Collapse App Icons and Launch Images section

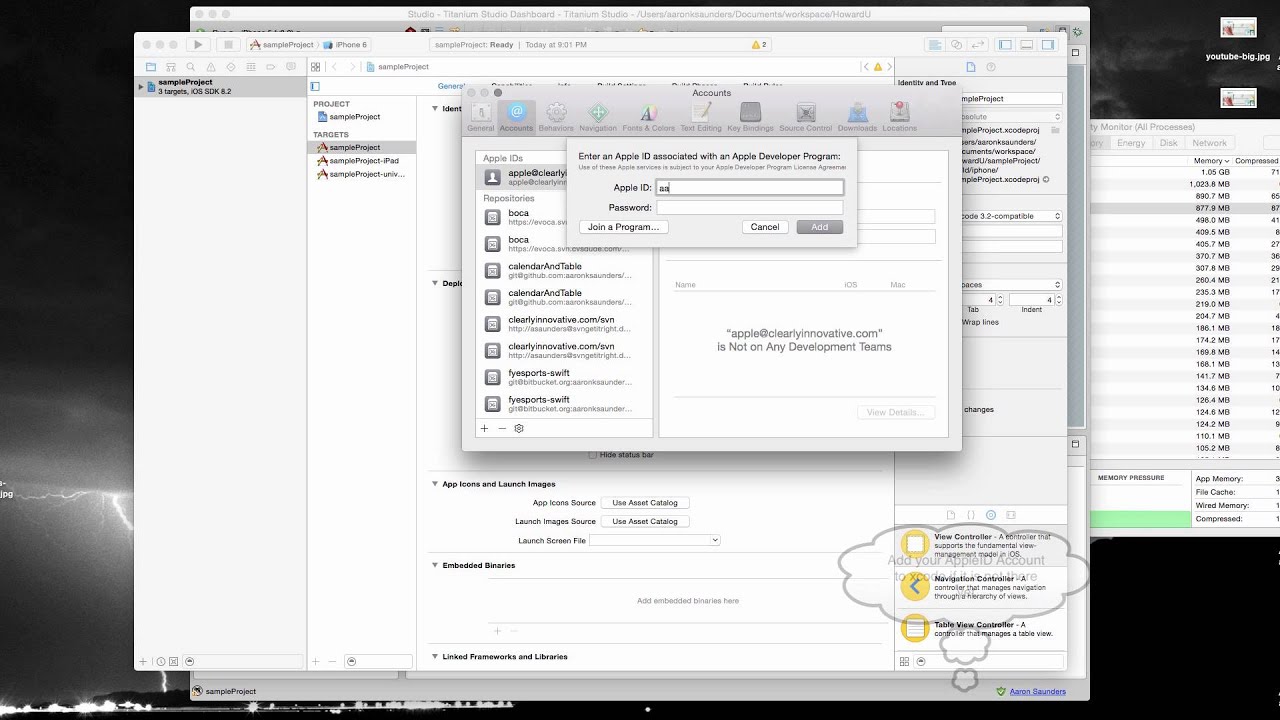tap(435, 484)
